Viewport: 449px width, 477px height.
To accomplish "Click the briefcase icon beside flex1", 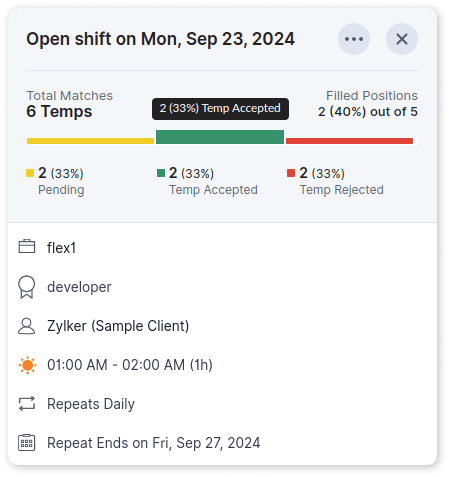I will coord(27,247).
